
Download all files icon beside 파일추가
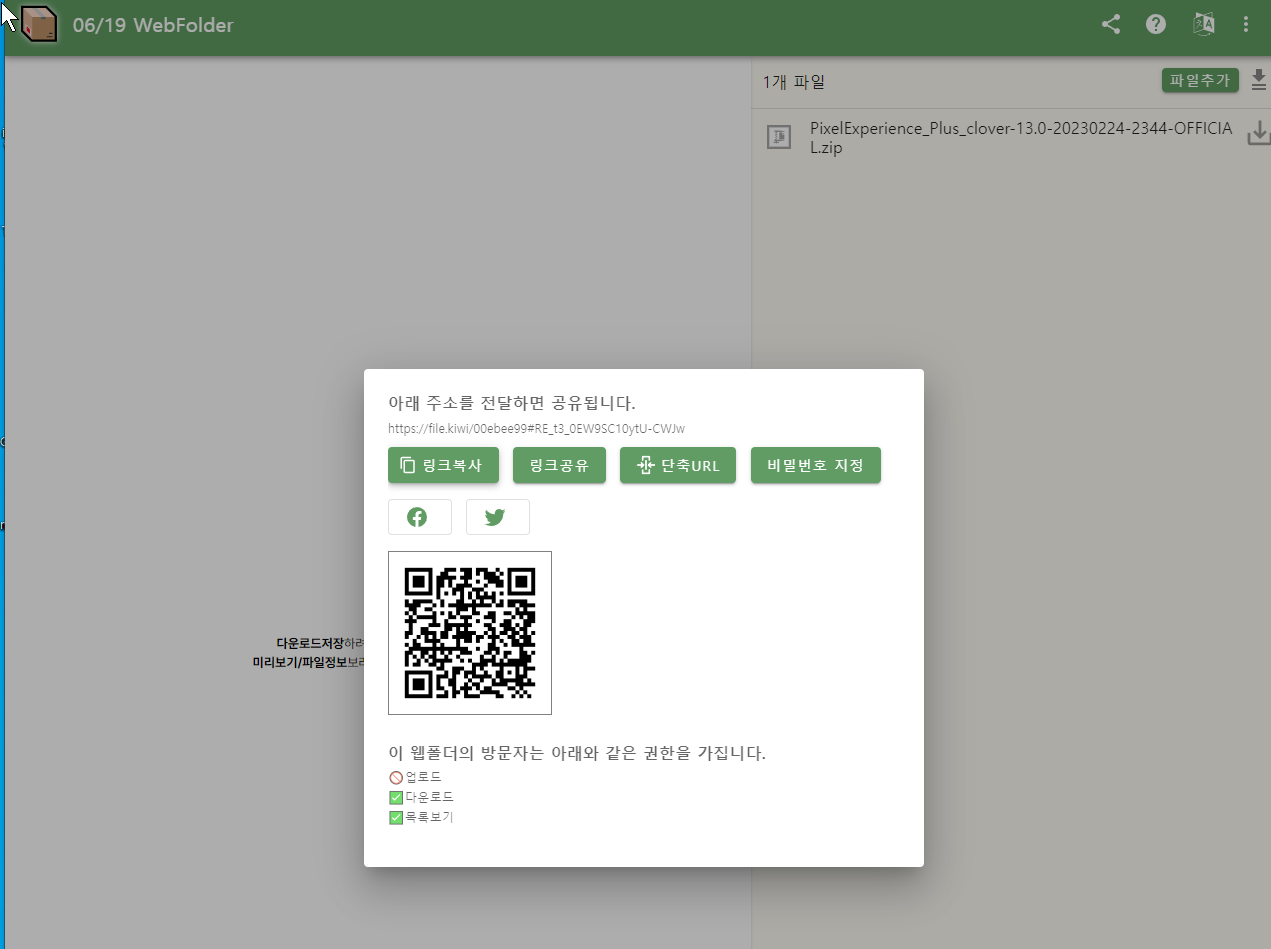tap(1259, 81)
